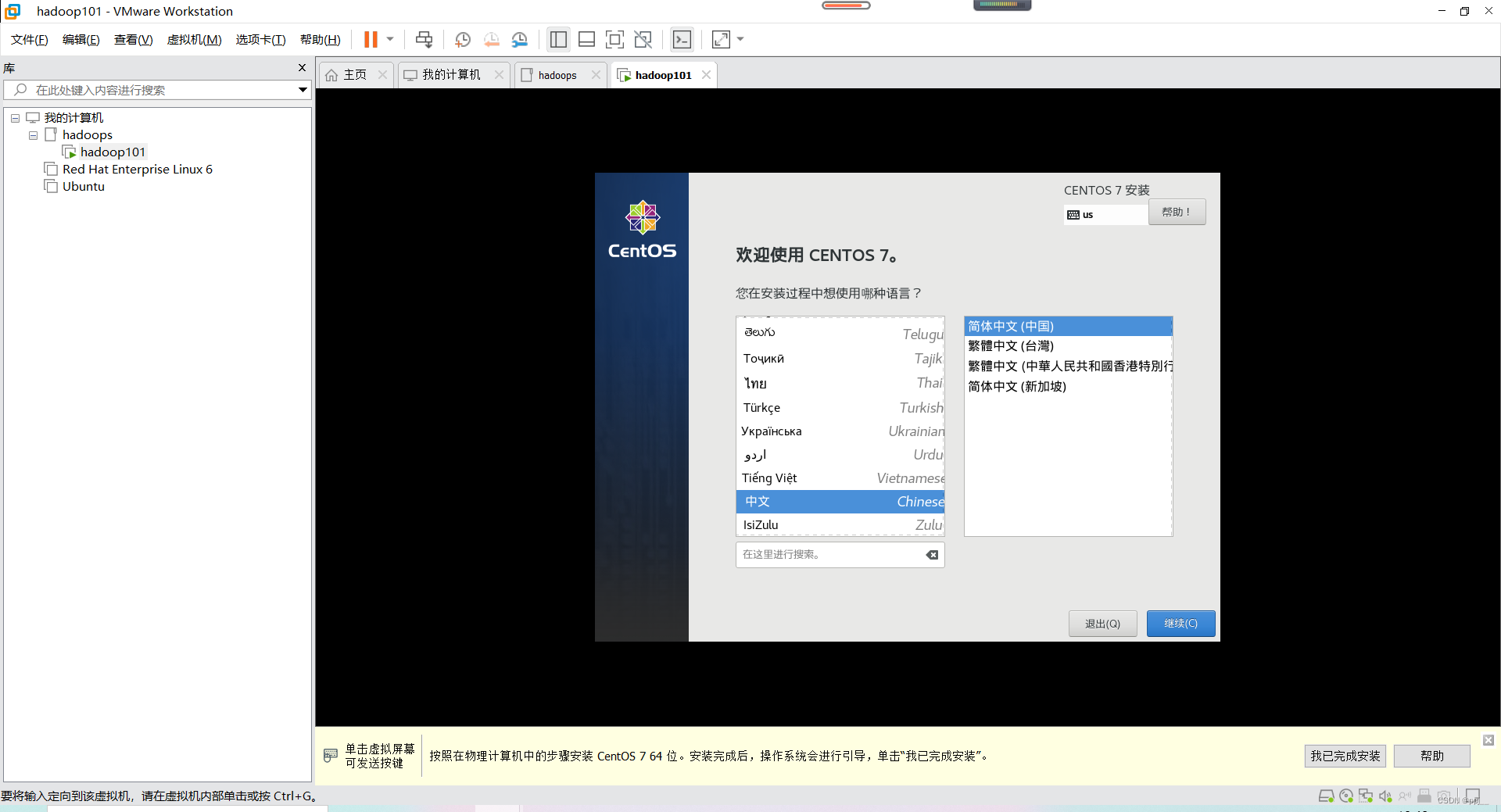Open the 选项卡(T) menu

point(260,40)
